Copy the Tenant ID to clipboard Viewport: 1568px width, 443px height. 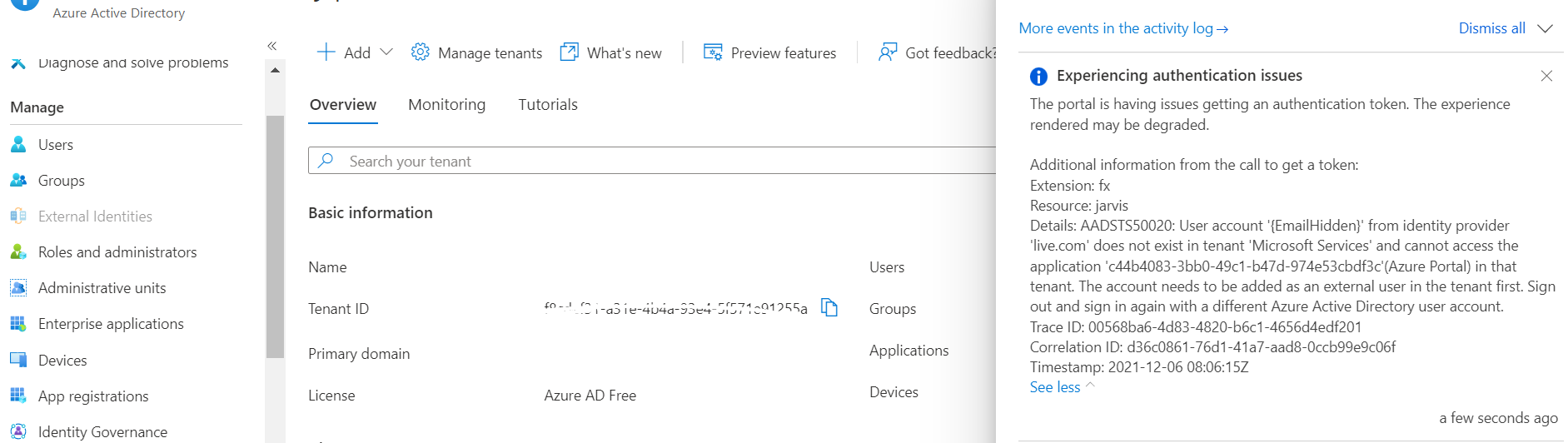[829, 308]
